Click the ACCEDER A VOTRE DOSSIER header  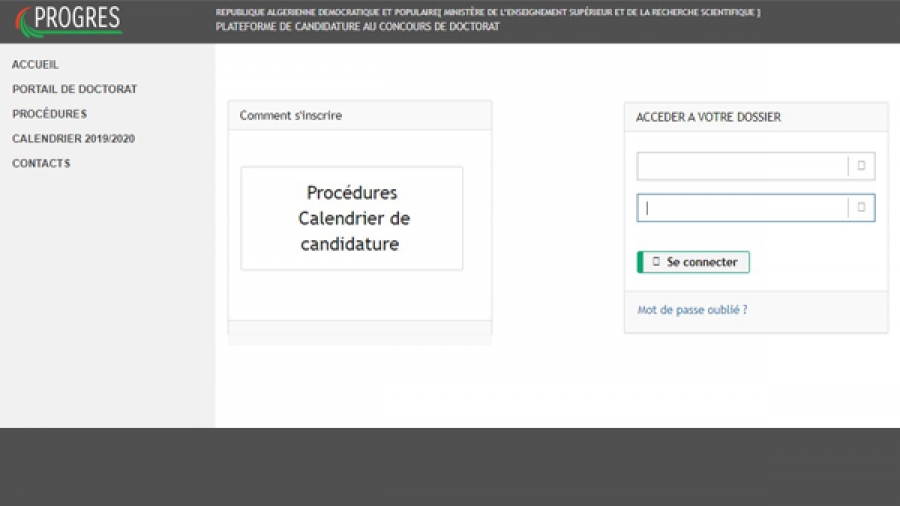[757, 117]
